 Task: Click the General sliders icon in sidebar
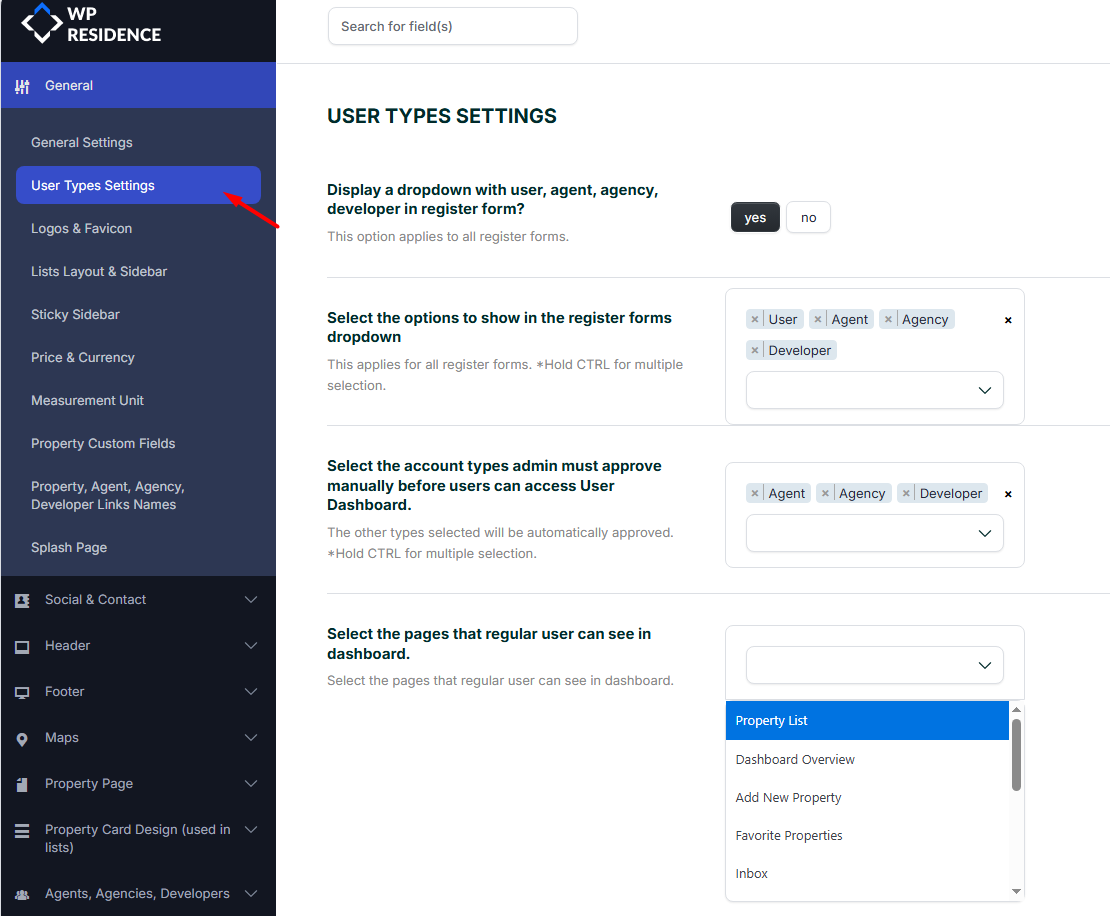pos(22,86)
